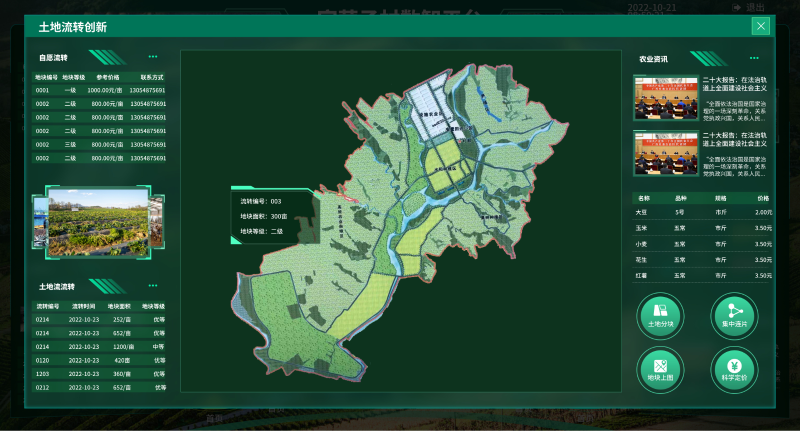Show the next carousel photo on the right edge

(155, 222)
